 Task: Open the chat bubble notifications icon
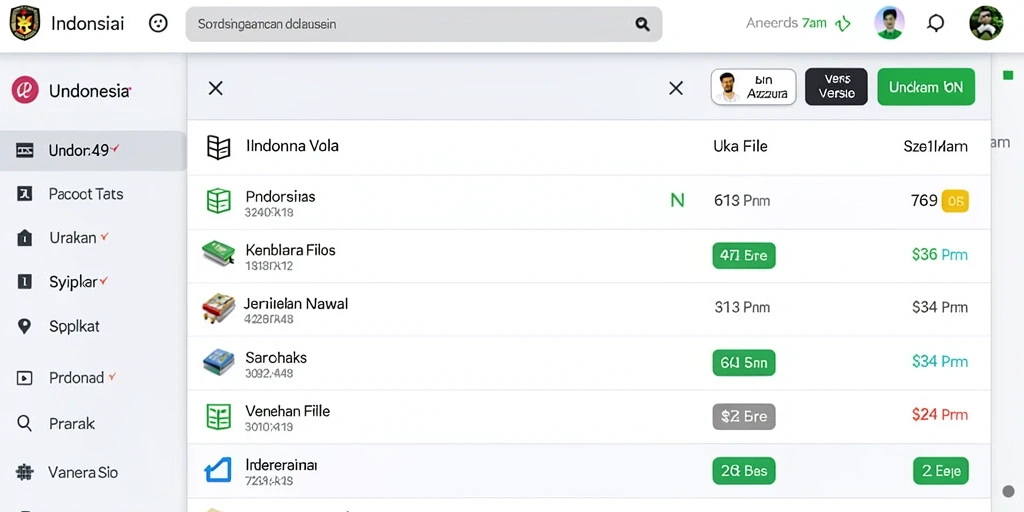point(936,24)
